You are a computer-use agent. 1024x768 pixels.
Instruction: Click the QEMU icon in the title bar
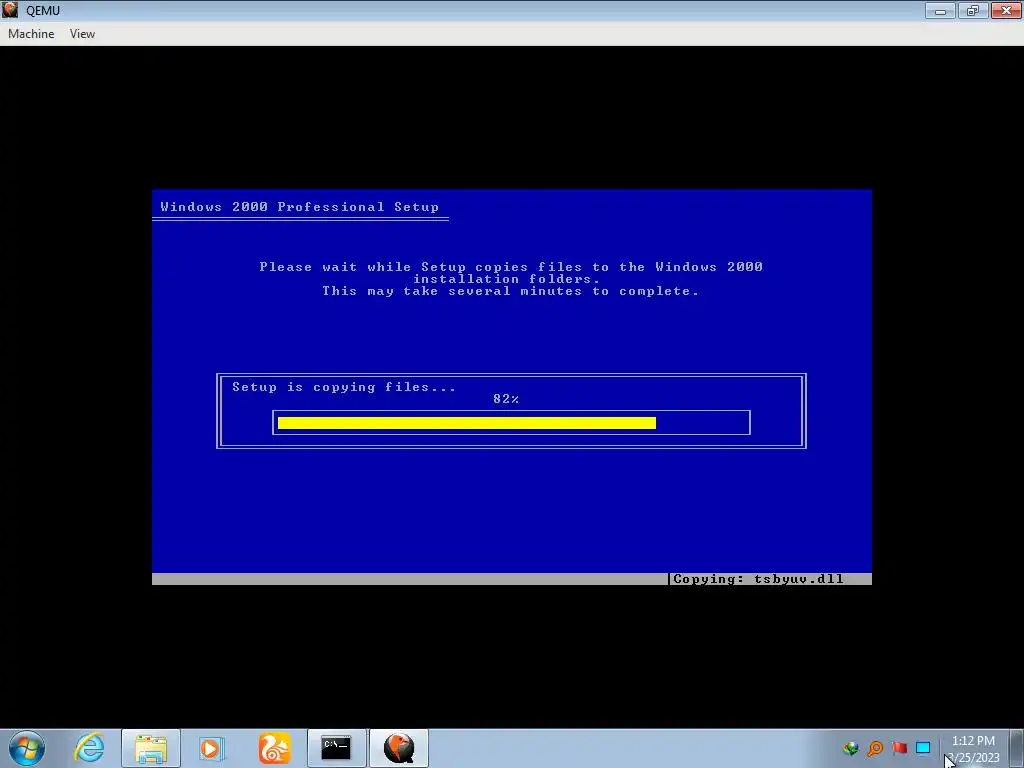click(x=10, y=10)
